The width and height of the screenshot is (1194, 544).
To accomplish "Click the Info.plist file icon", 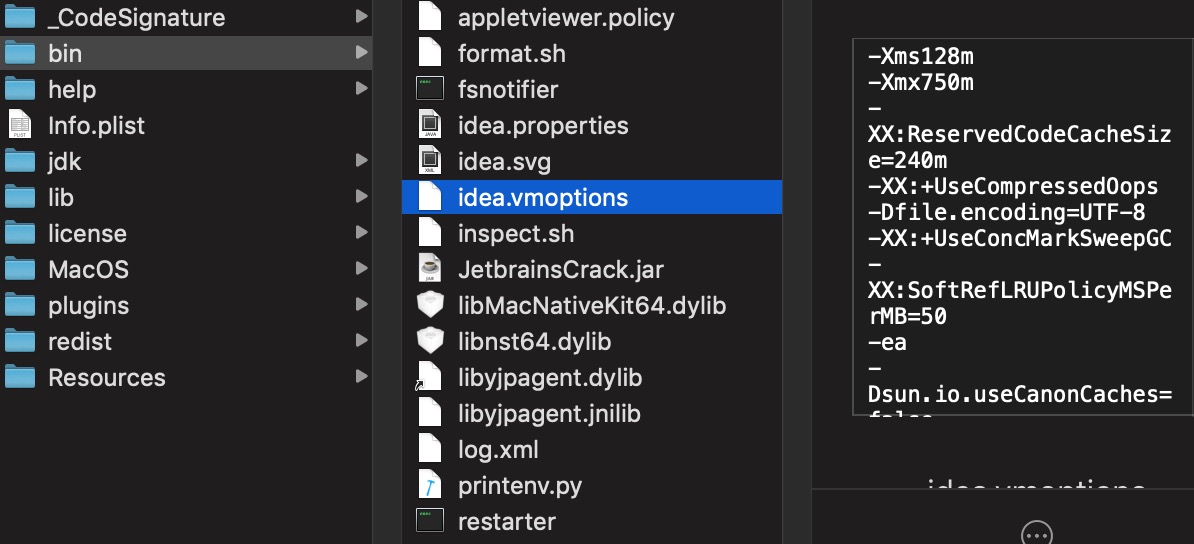I will 20,125.
